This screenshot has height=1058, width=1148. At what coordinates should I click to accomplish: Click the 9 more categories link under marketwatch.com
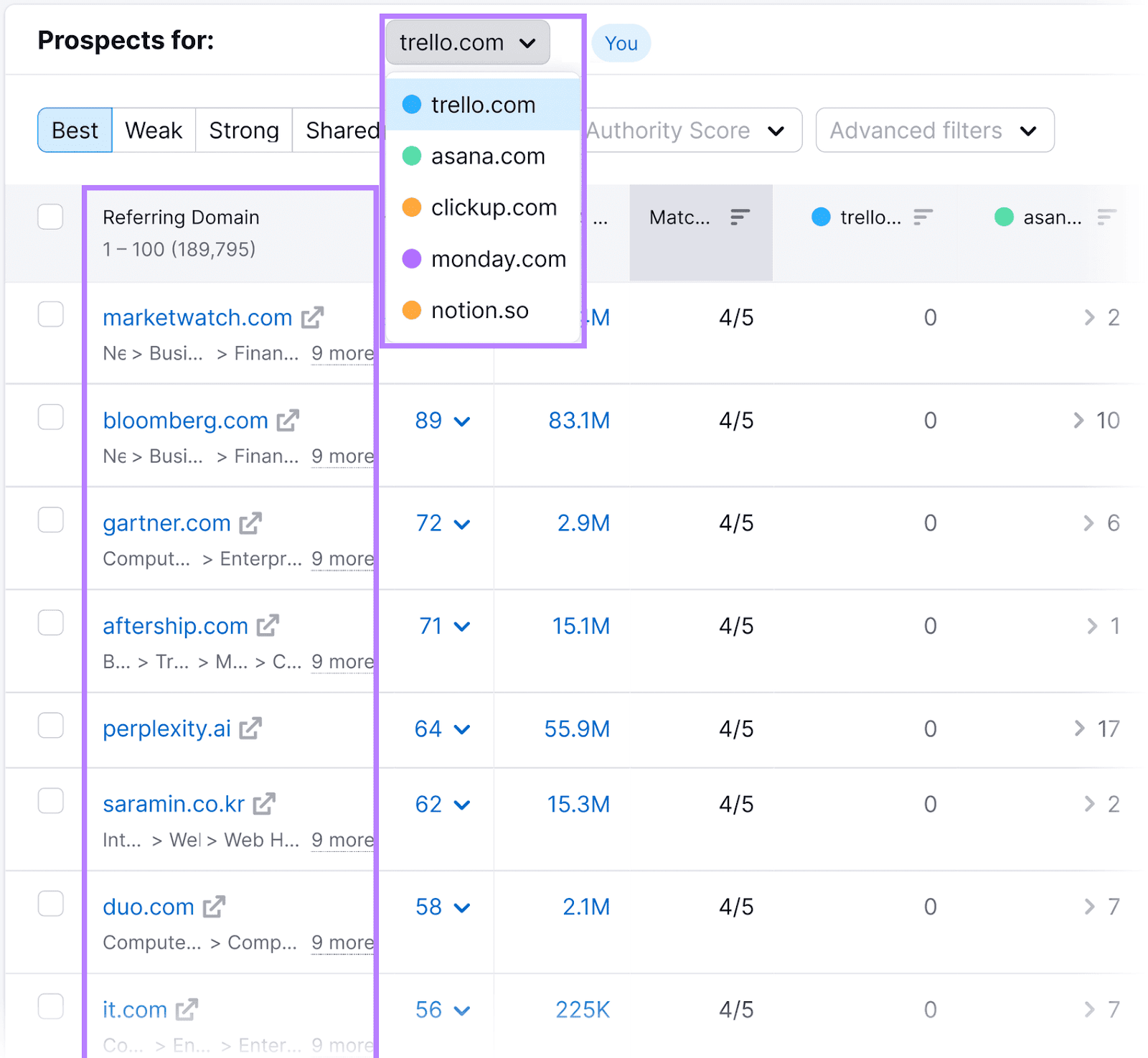pos(342,353)
